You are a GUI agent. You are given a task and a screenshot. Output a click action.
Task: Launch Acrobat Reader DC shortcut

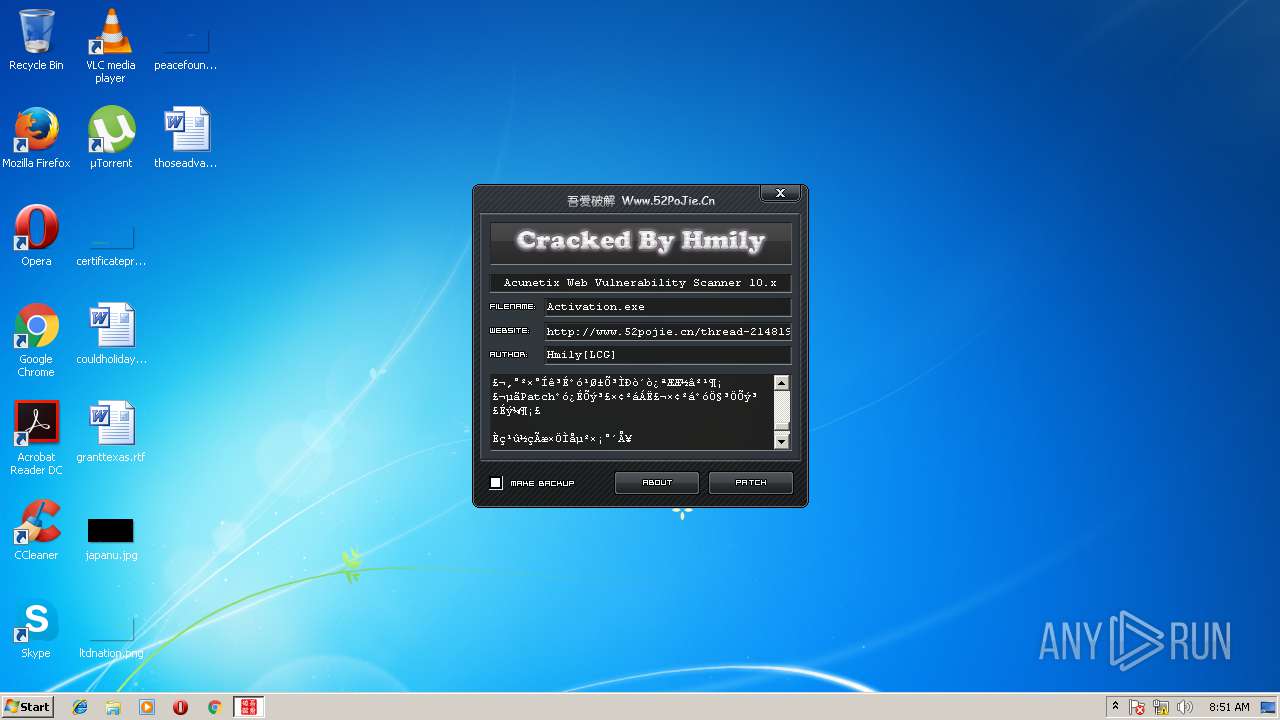pos(36,438)
